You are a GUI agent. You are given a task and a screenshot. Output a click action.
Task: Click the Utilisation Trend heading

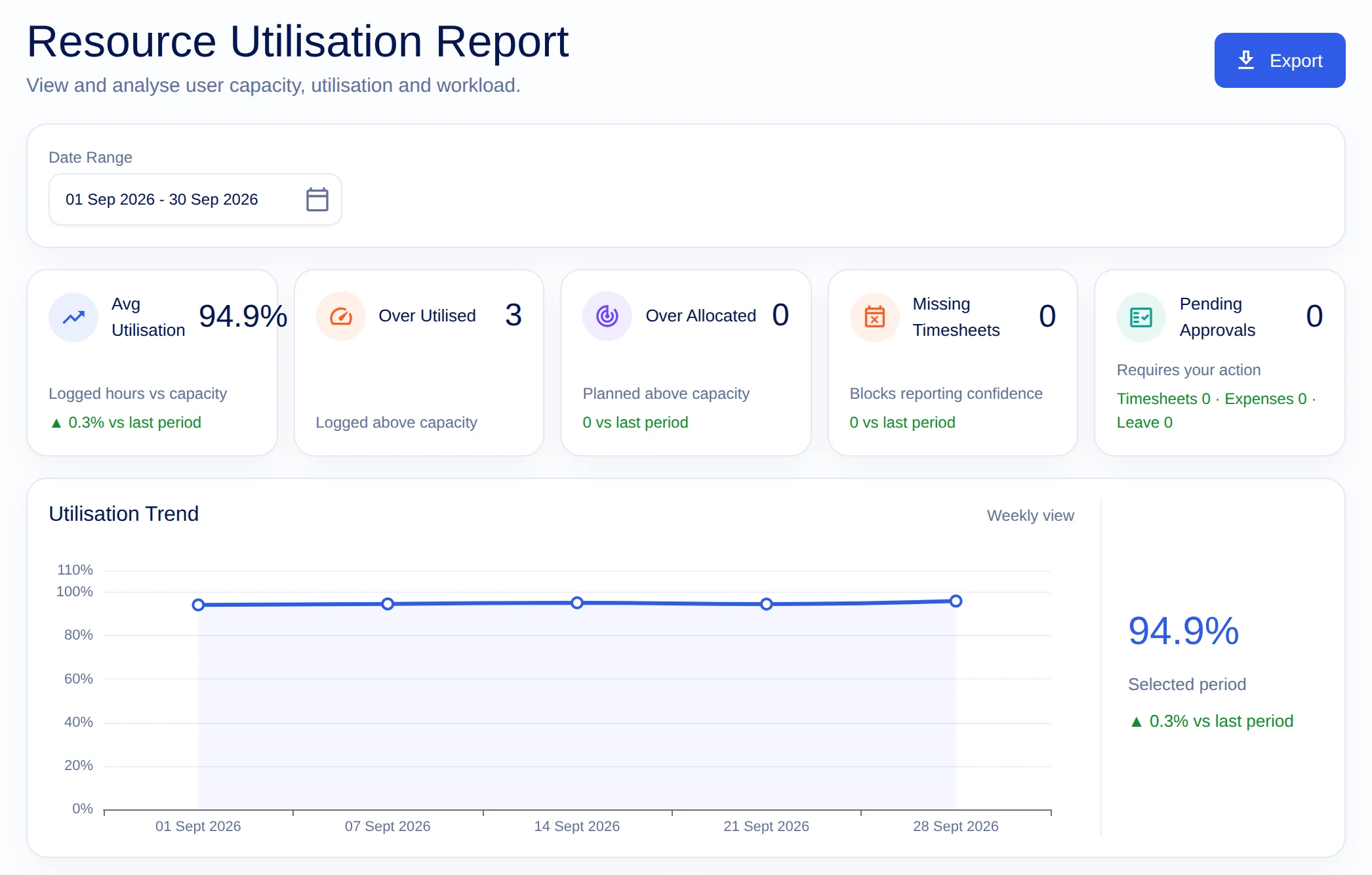click(x=123, y=514)
